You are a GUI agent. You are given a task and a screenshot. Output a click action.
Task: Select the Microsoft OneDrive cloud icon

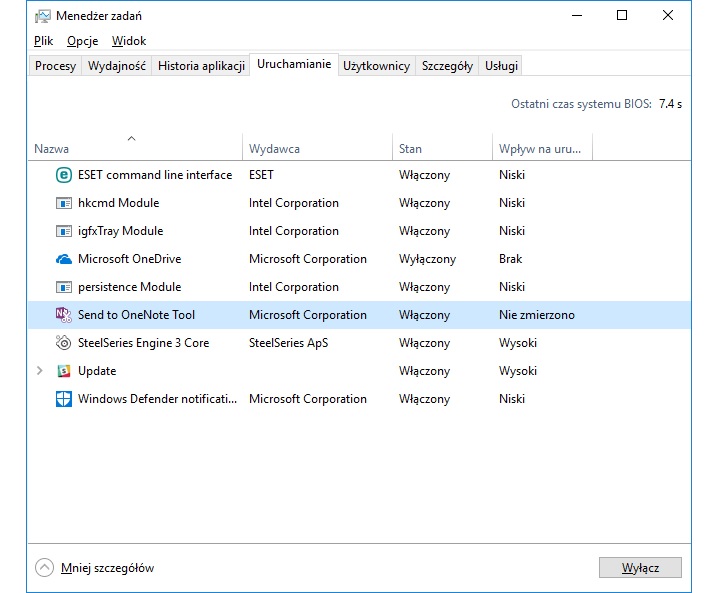click(64, 259)
